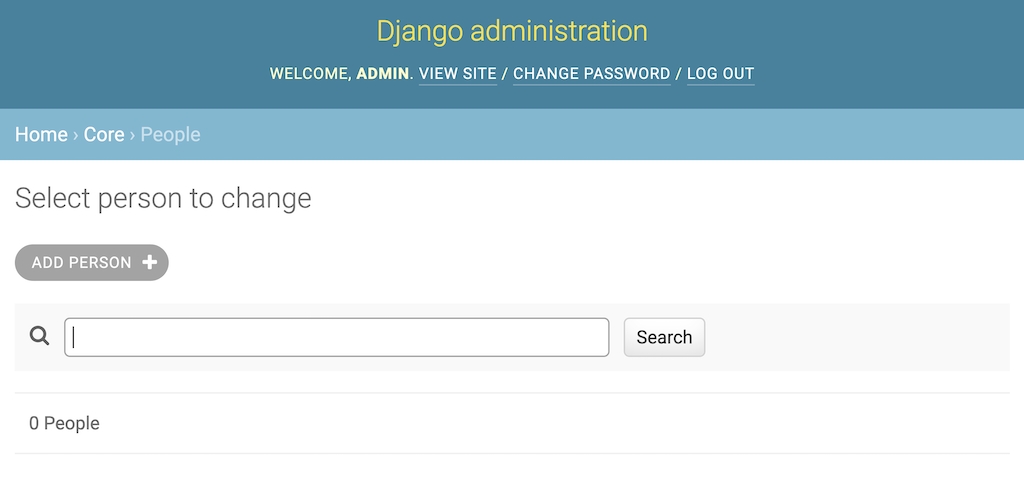This screenshot has width=1024, height=483.
Task: Click the magnifying glass search icon
Action: coord(39,337)
